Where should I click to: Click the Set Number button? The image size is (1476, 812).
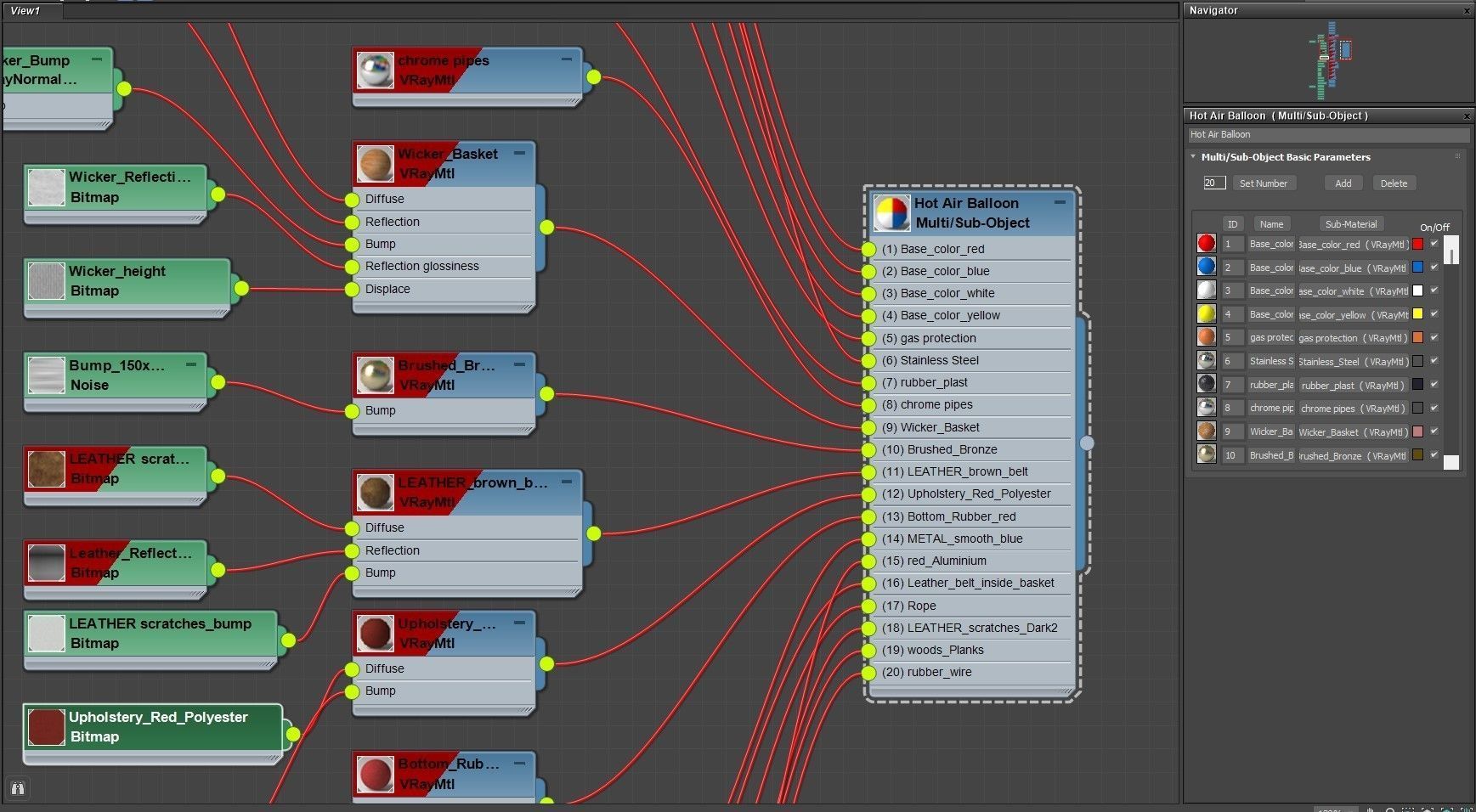(1263, 183)
